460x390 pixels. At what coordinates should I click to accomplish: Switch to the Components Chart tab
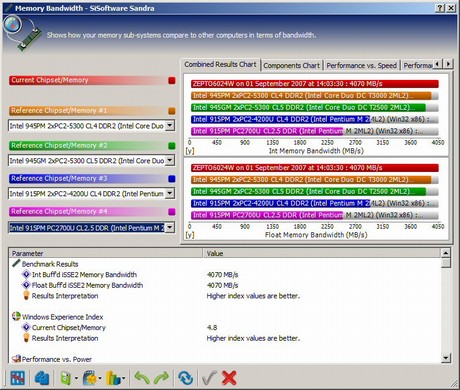[x=292, y=65]
